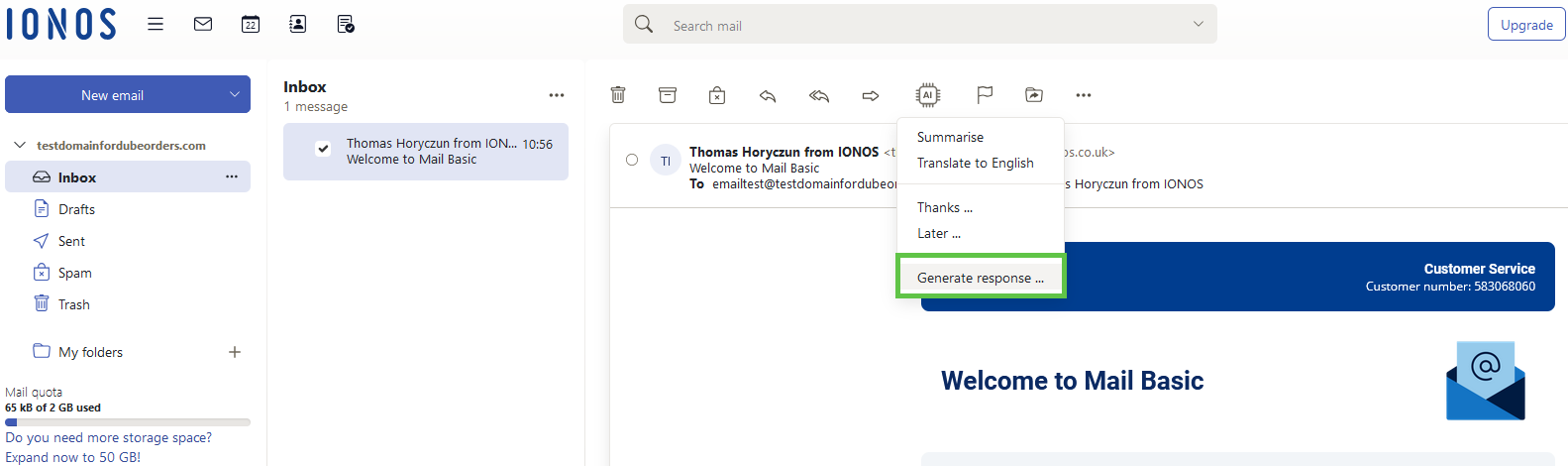This screenshot has height=466, width=1568.
Task: Choose Translate to English option
Action: [975, 163]
